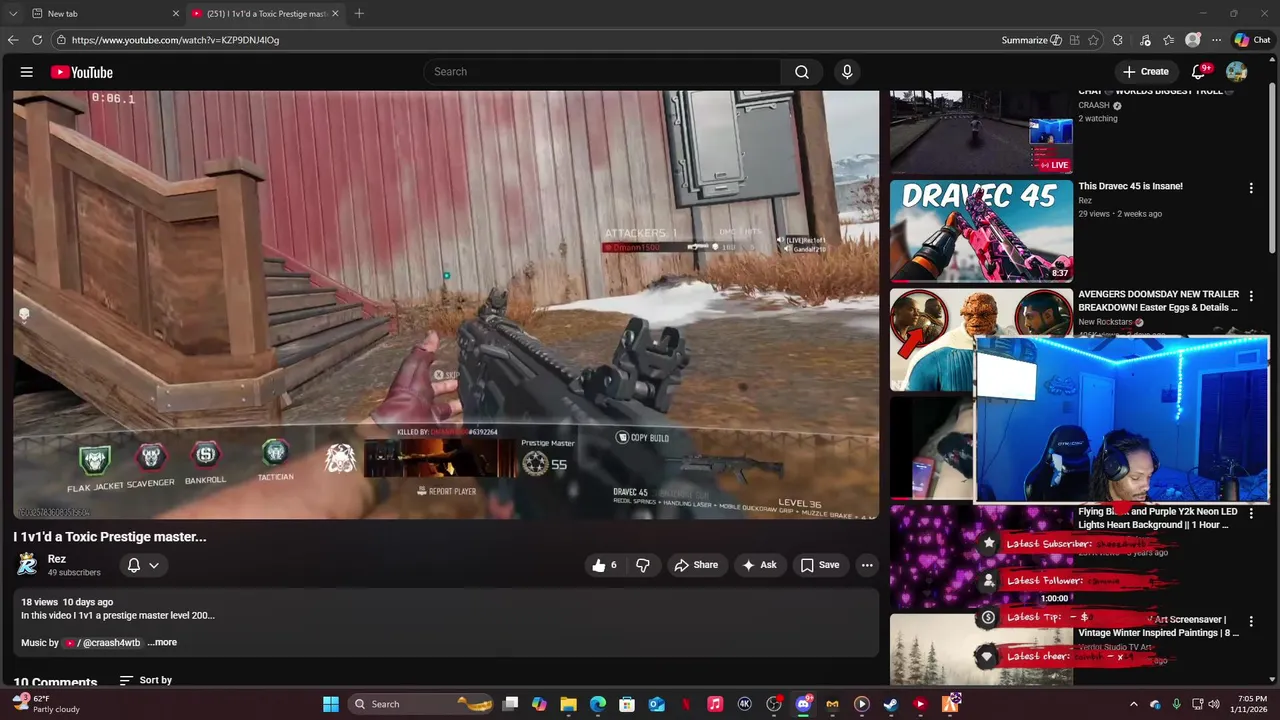1280x720 pixels.
Task: Open the @craash4wrb music link
Action: point(102,643)
